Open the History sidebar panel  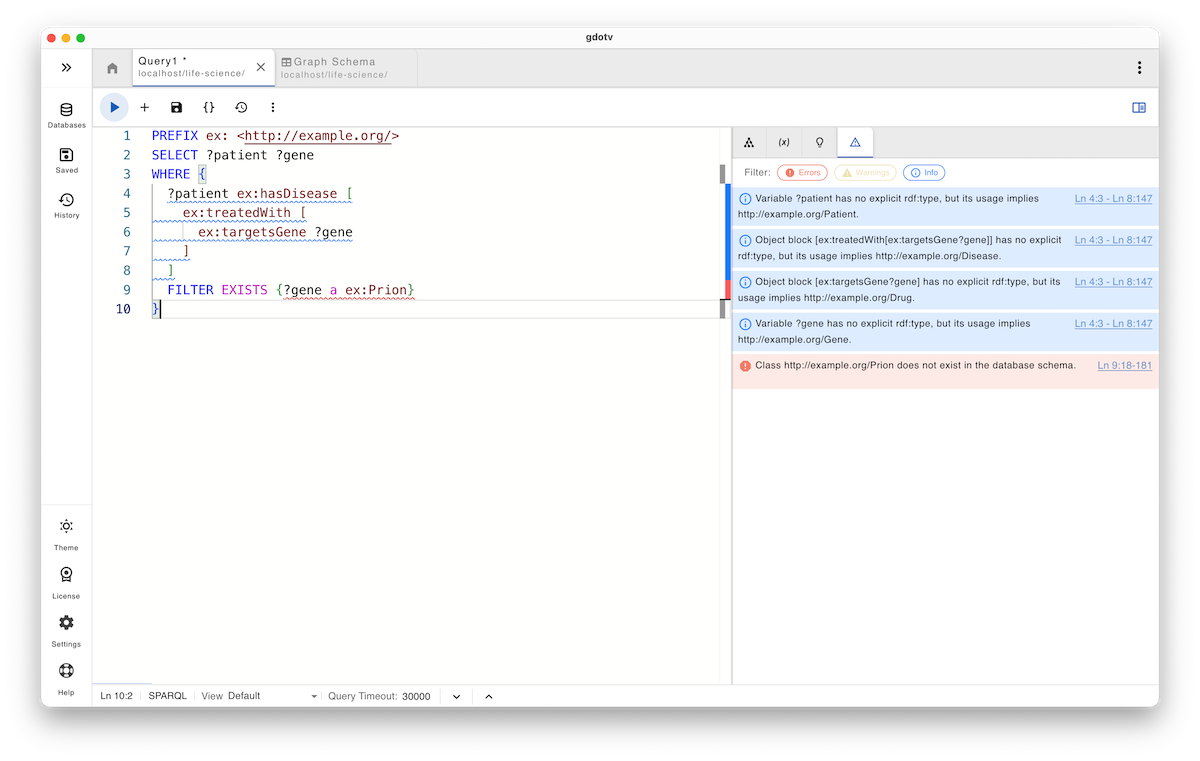coord(65,204)
